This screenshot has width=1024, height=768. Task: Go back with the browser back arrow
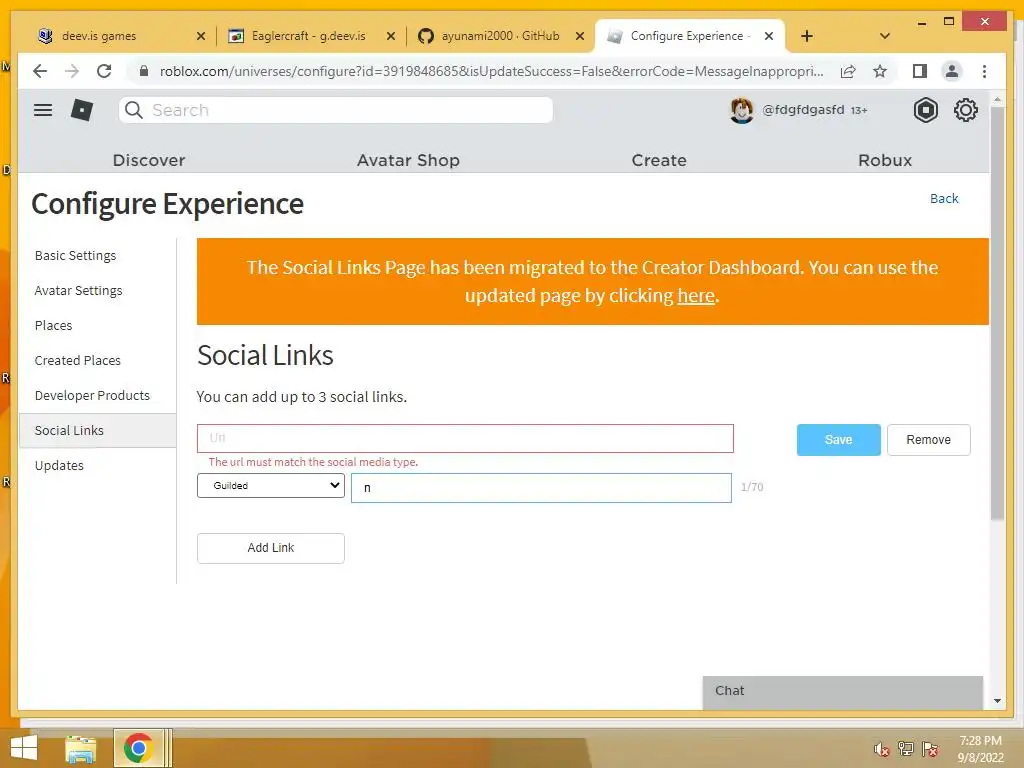pyautogui.click(x=40, y=71)
